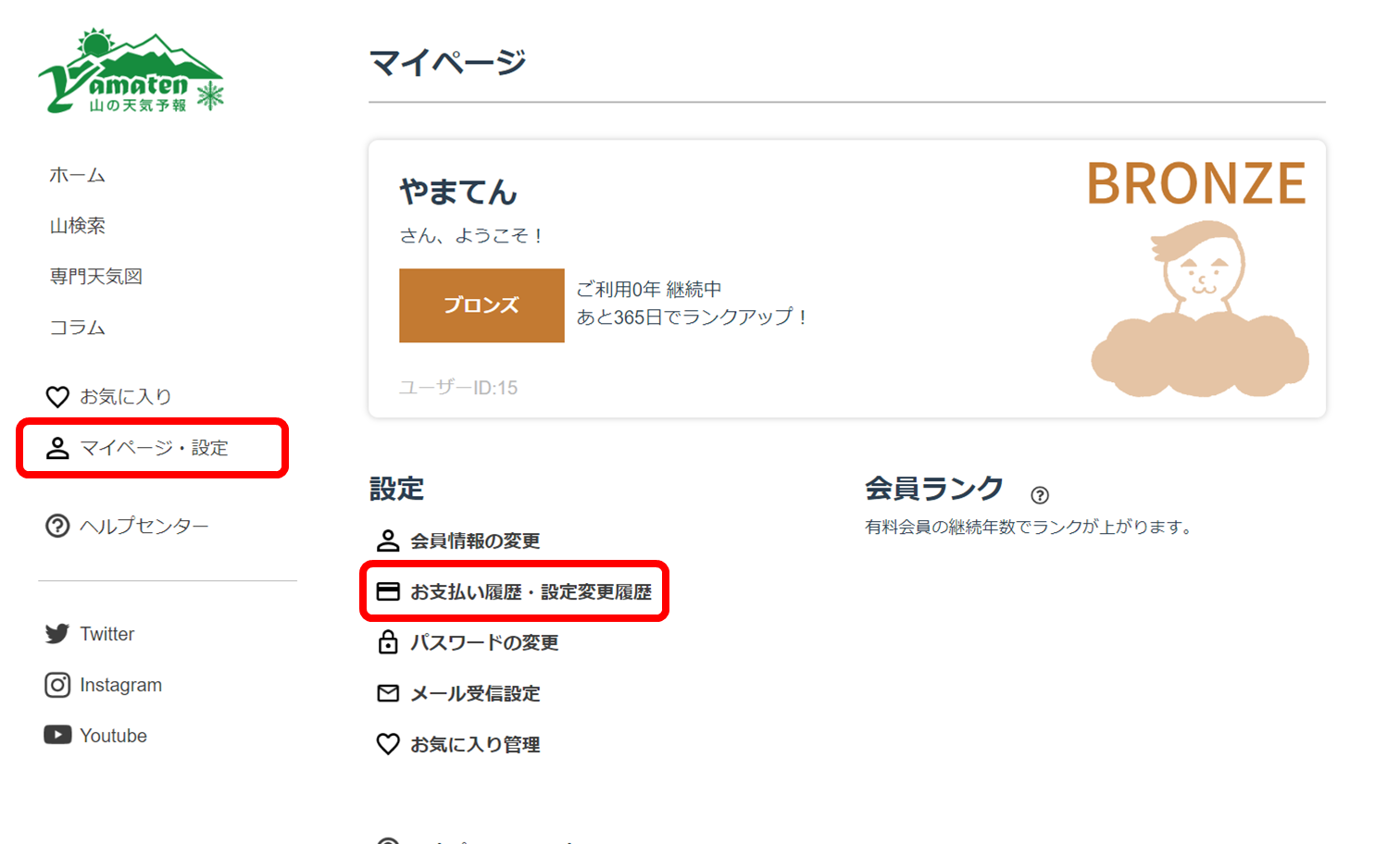Image resolution: width=1400 pixels, height=844 pixels.
Task: Click the BRONZE mascot illustration
Action: pos(1200,310)
